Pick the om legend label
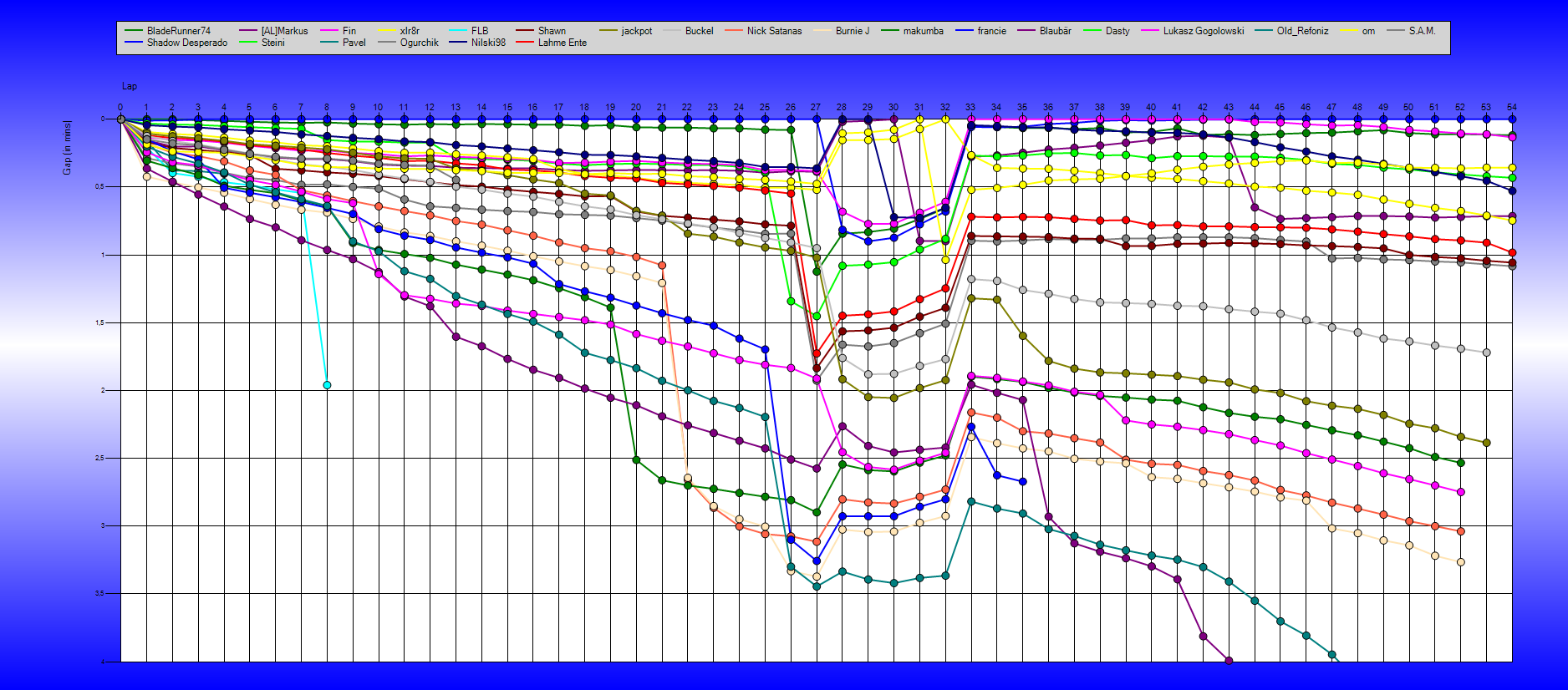Screen dimensions: 1568x690 pyautogui.click(x=1368, y=31)
